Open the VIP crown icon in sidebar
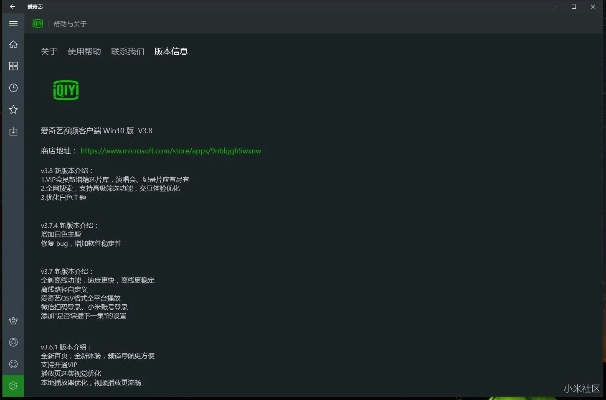The width and height of the screenshot is (606, 400). click(13, 322)
